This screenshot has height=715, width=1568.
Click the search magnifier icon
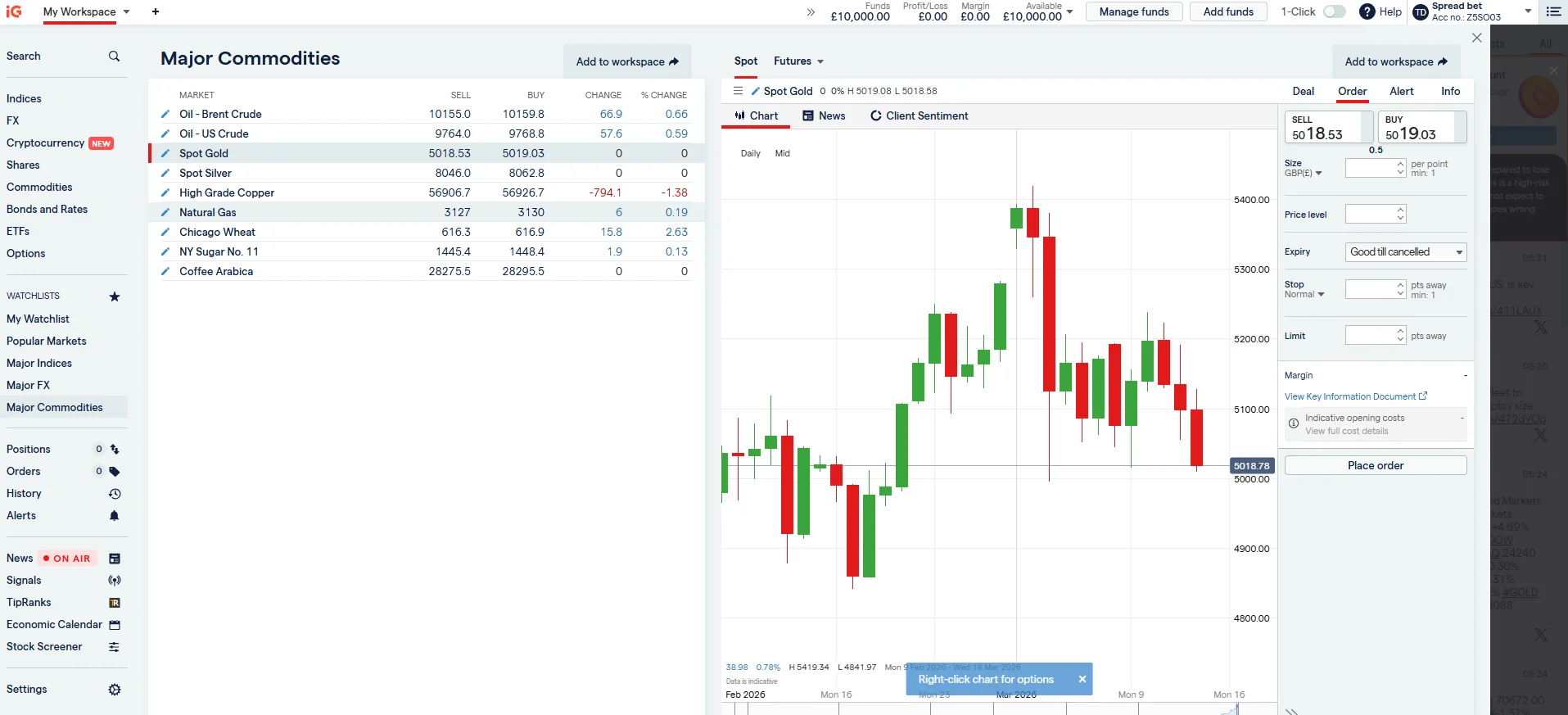tap(114, 56)
